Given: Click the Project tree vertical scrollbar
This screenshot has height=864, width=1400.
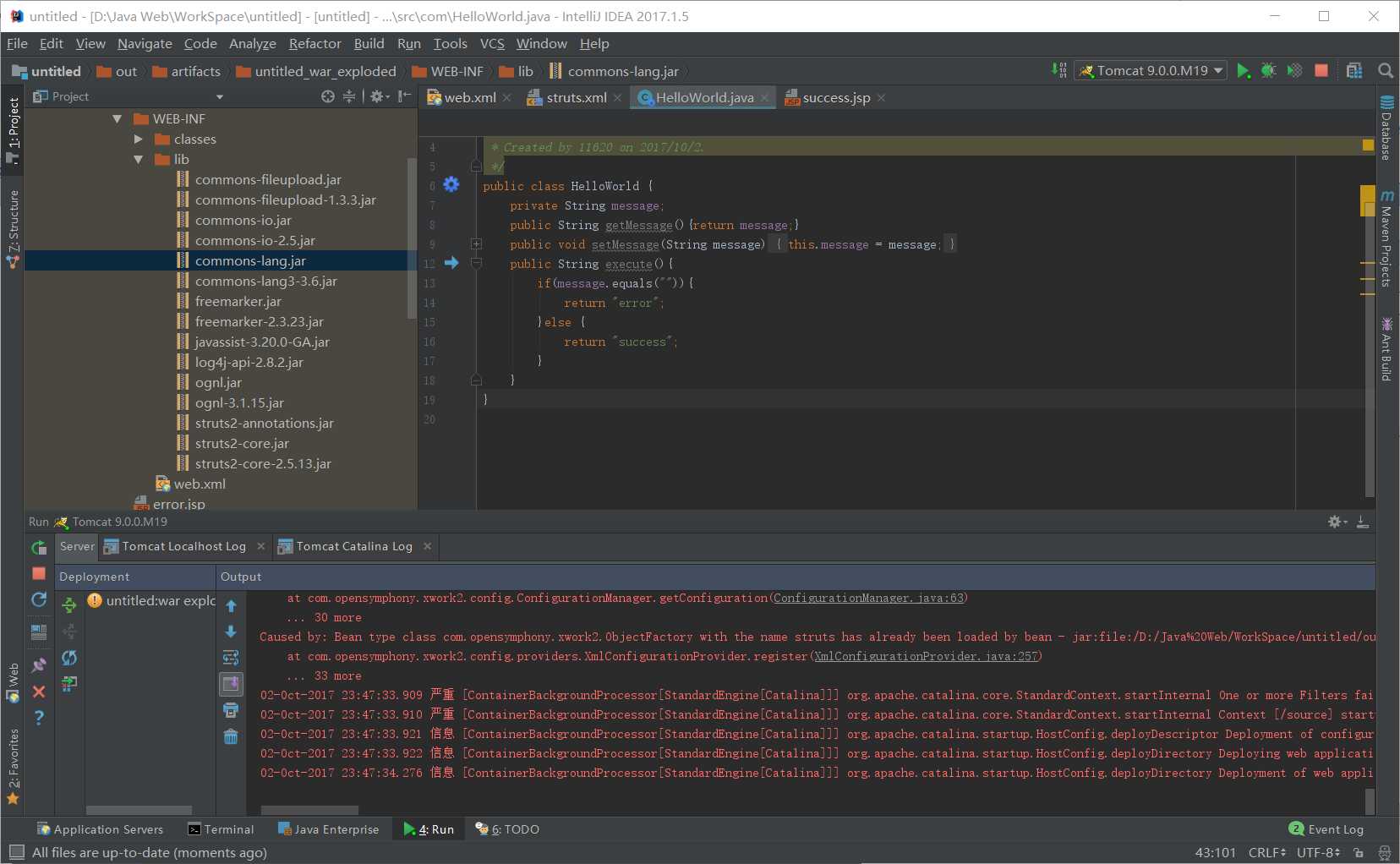Looking at the screenshot, I should click(413, 238).
